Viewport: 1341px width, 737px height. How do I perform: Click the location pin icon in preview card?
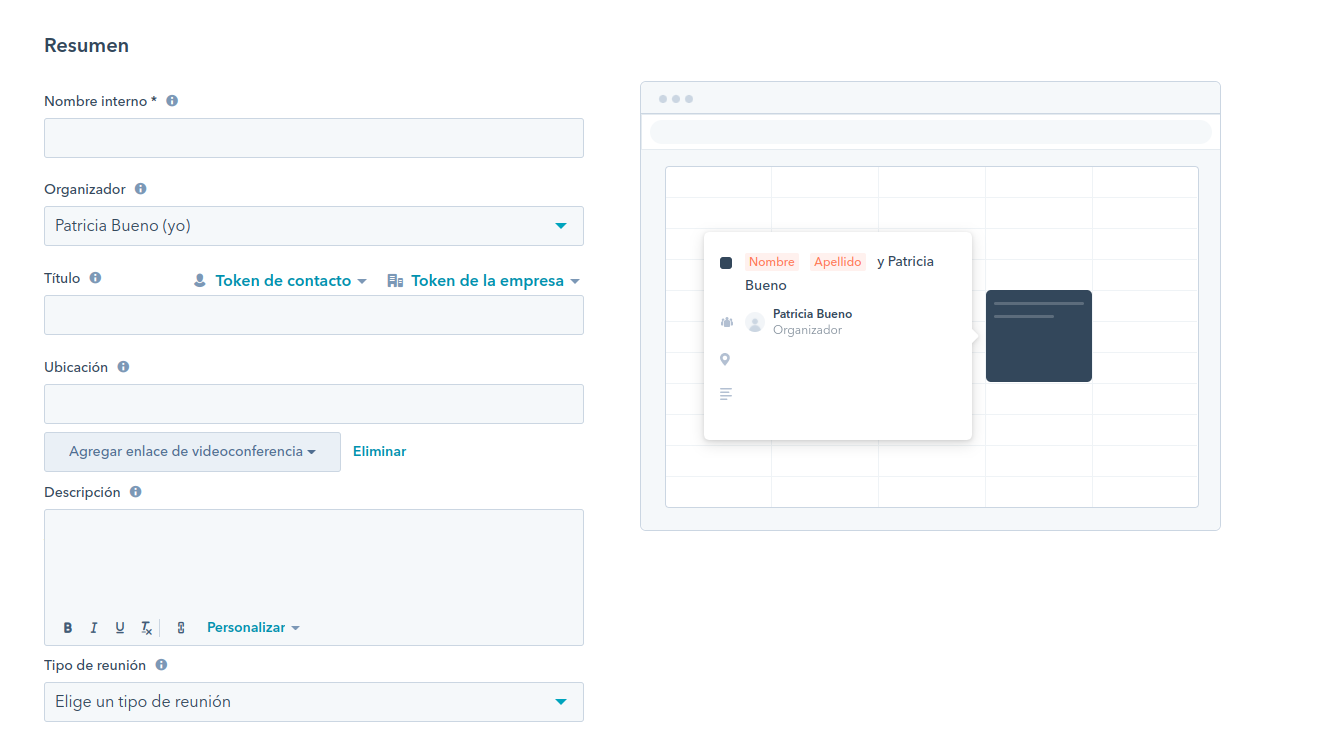[x=725, y=359]
